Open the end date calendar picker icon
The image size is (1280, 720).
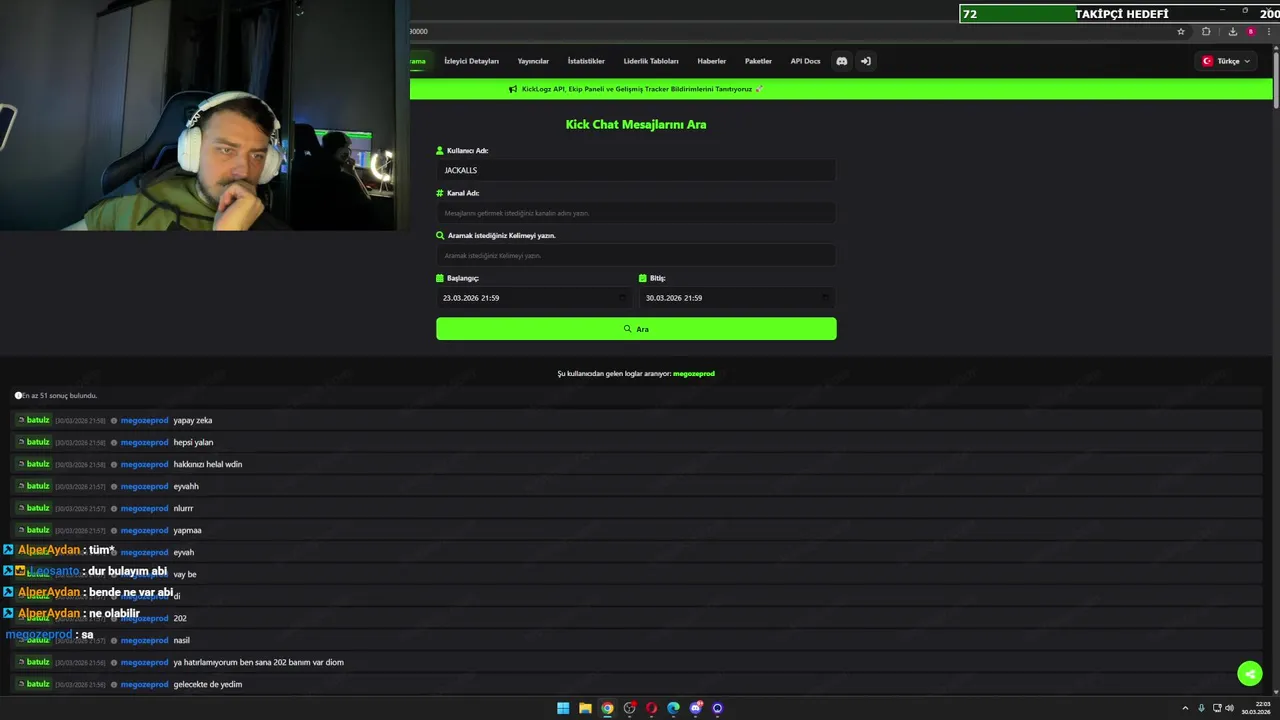pyautogui.click(x=825, y=298)
